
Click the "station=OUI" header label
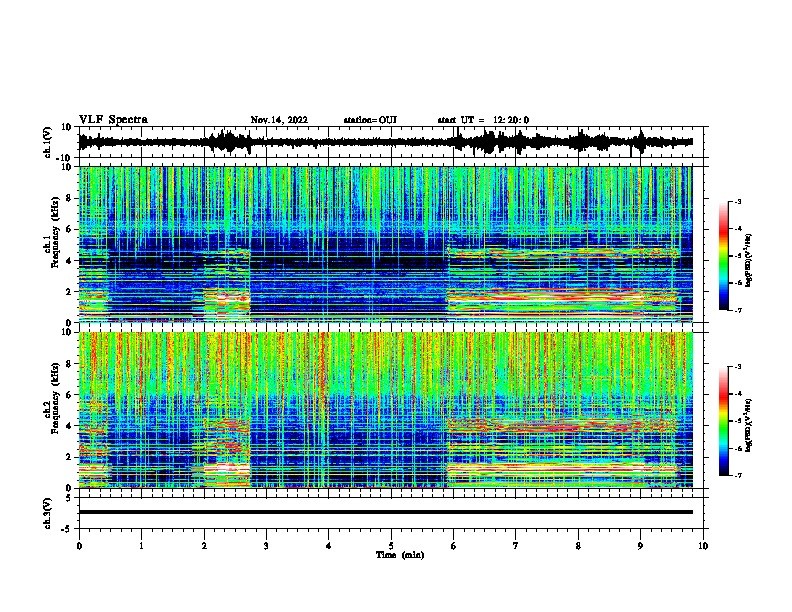[x=370, y=120]
